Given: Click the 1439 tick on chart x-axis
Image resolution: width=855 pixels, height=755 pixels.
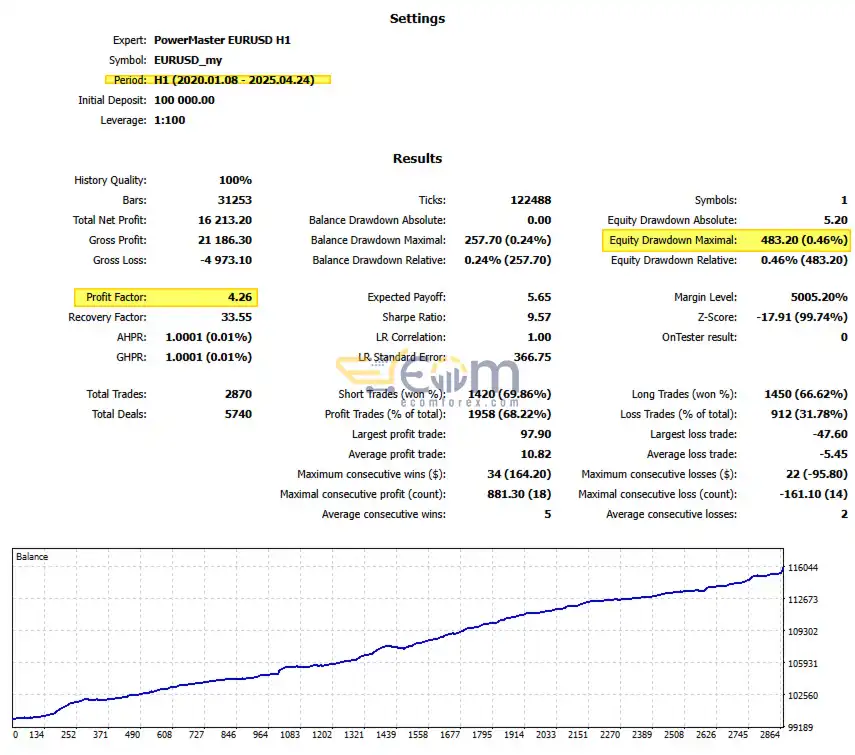Looking at the screenshot, I should [x=386, y=735].
